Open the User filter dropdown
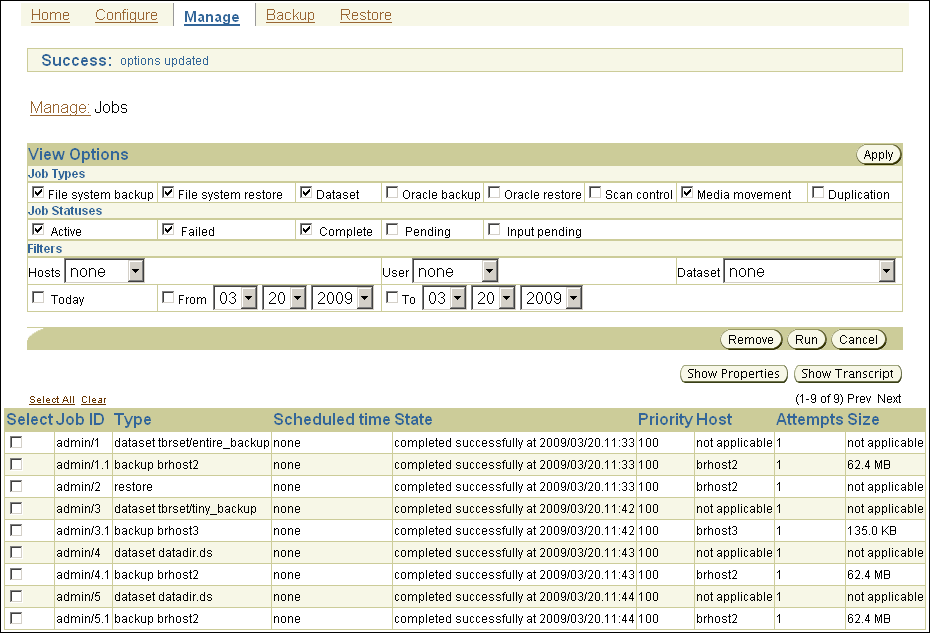930x633 pixels. [455, 271]
